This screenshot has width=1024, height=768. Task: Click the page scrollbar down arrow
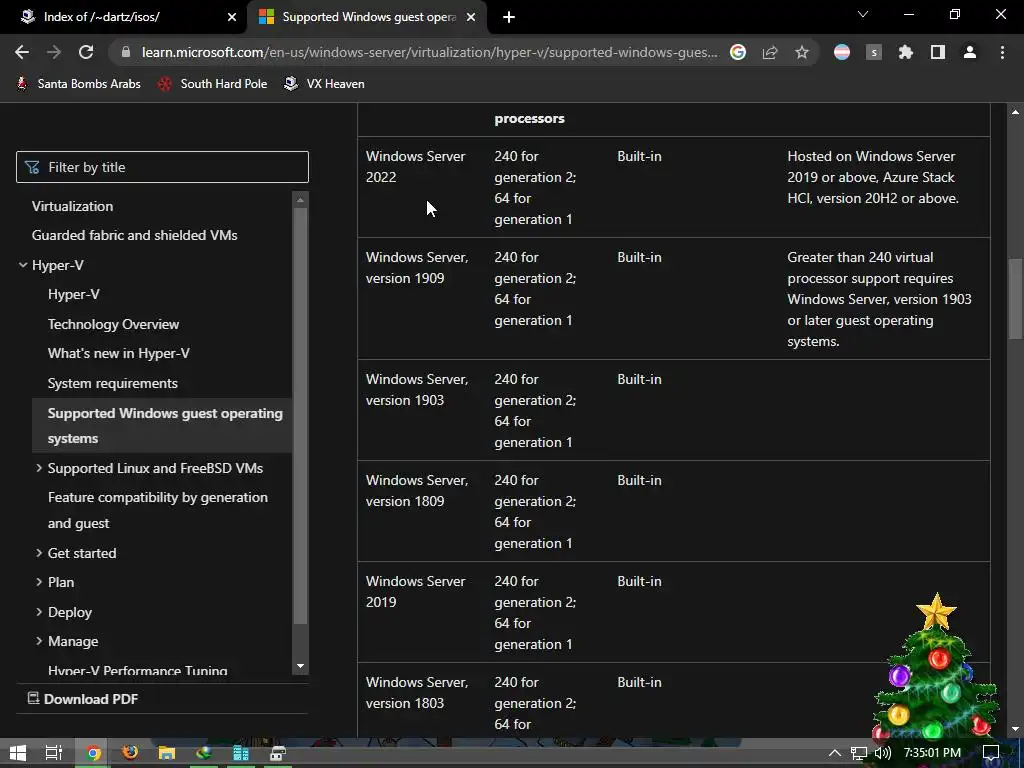[x=1016, y=729]
